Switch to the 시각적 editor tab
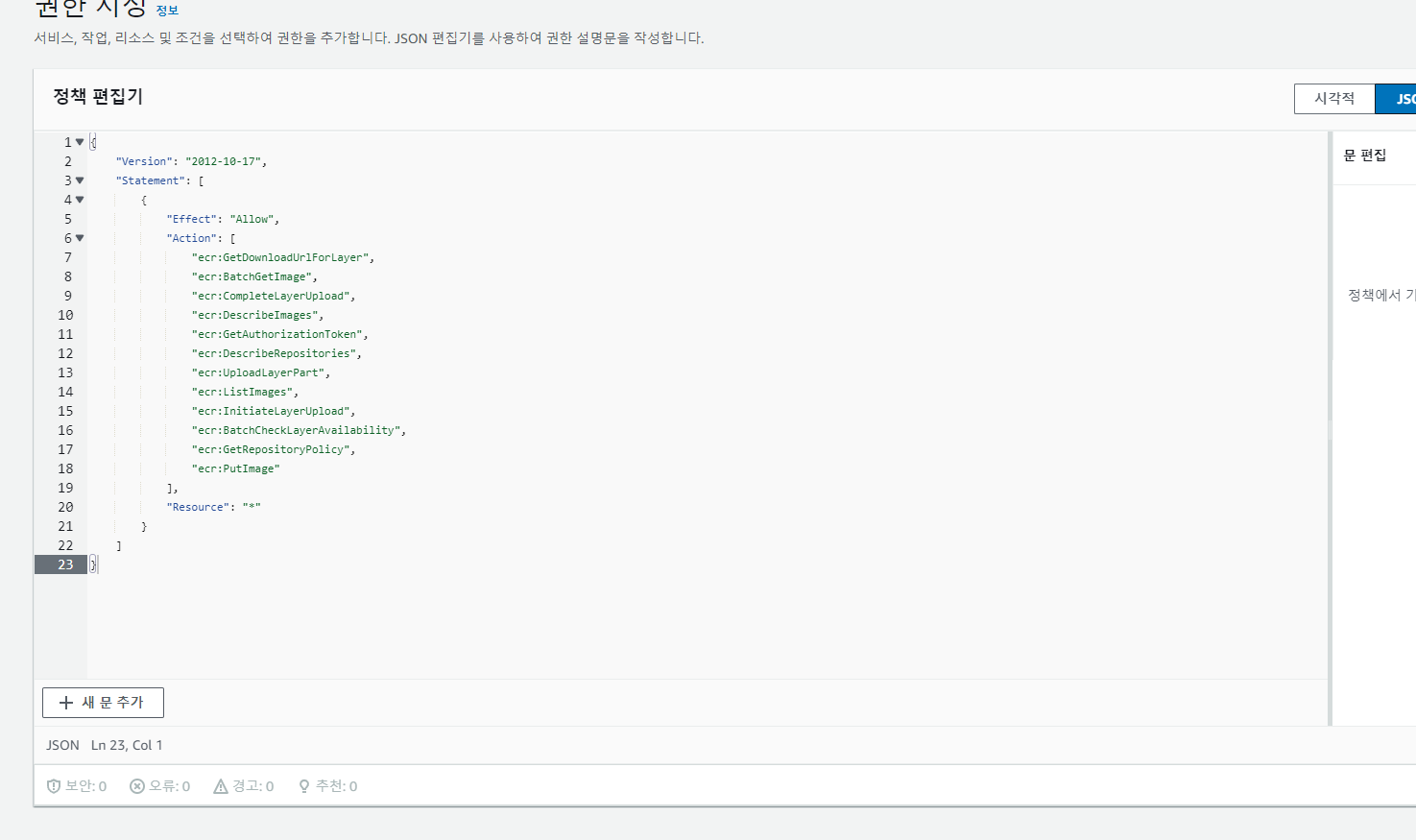The image size is (1416, 840). coord(1334,99)
